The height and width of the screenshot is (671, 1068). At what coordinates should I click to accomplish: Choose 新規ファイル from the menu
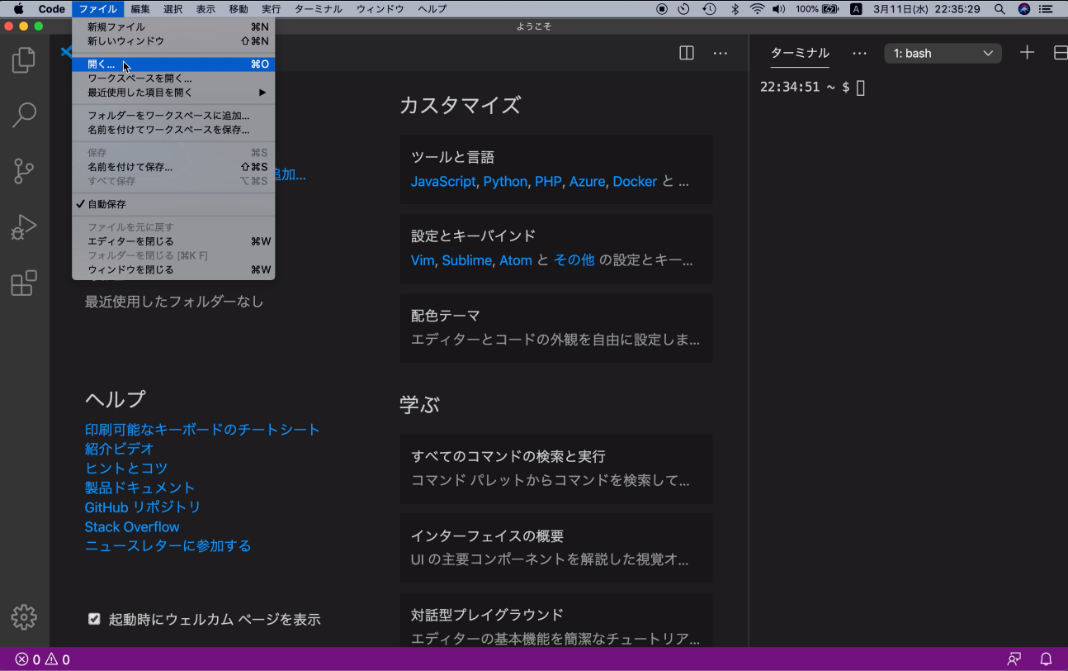tap(174, 27)
